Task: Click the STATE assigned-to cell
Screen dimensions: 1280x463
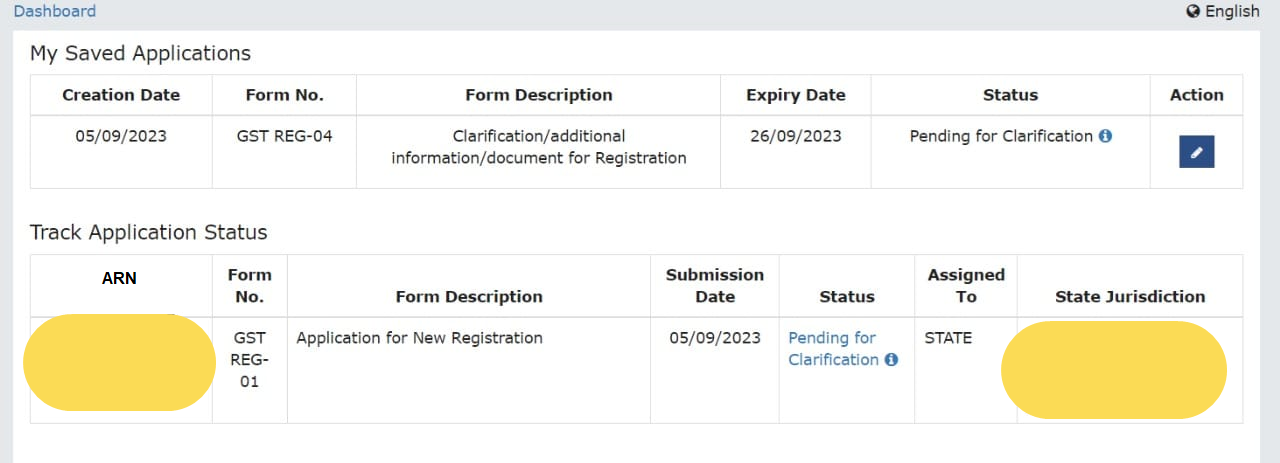Action: coord(948,338)
